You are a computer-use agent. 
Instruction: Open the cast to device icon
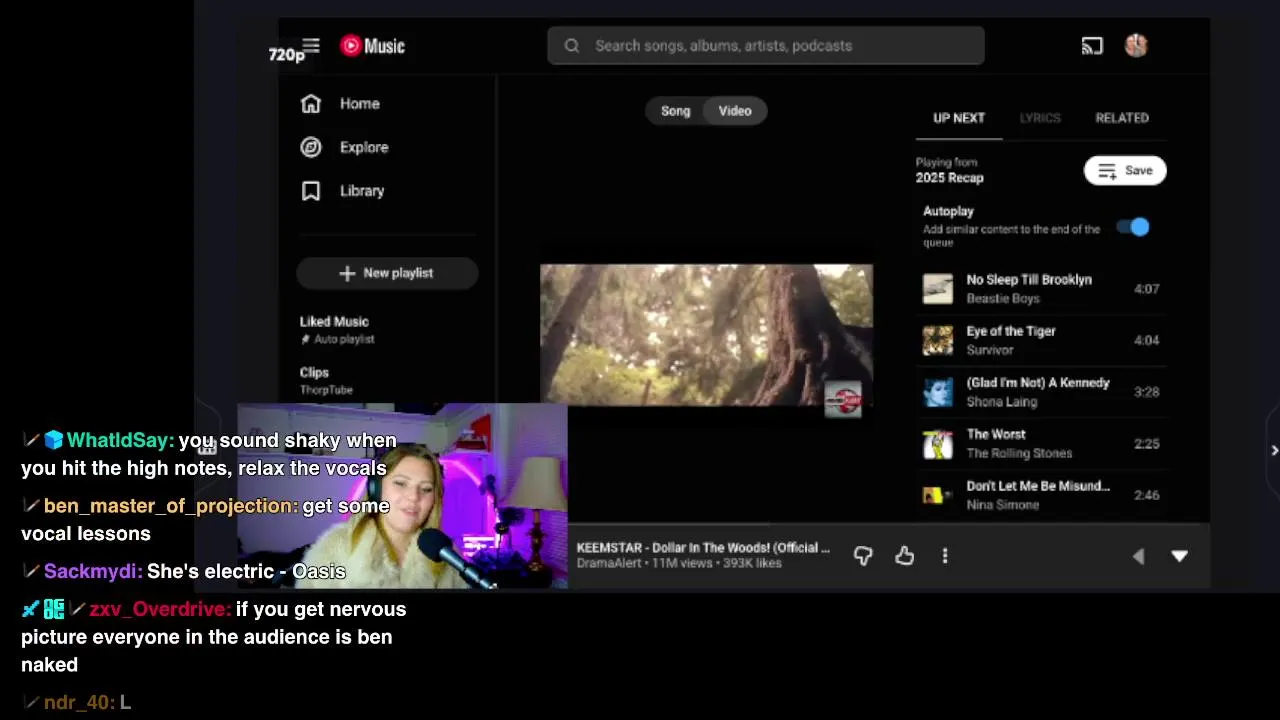point(1092,46)
